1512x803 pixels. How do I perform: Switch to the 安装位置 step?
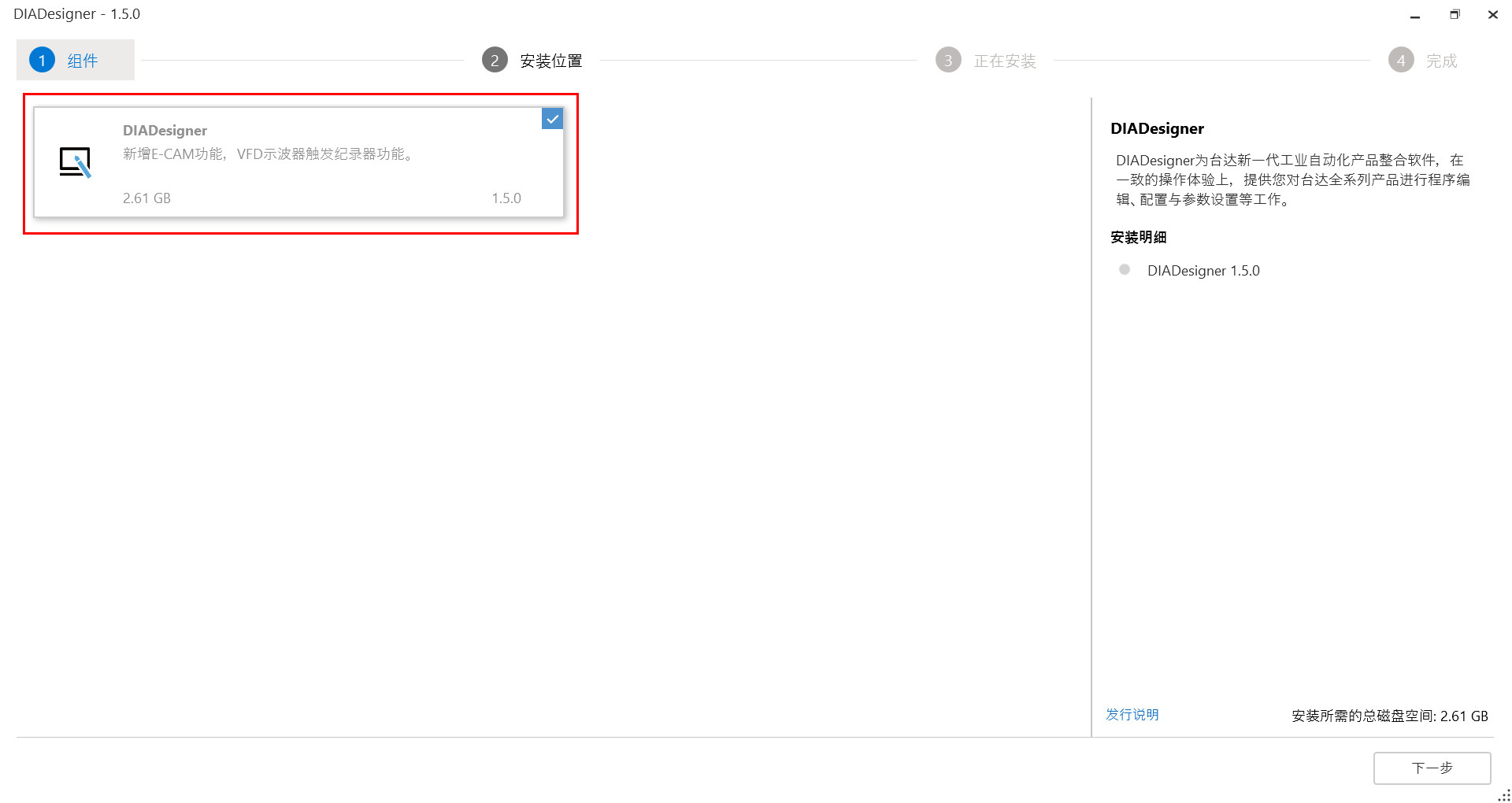[x=550, y=59]
